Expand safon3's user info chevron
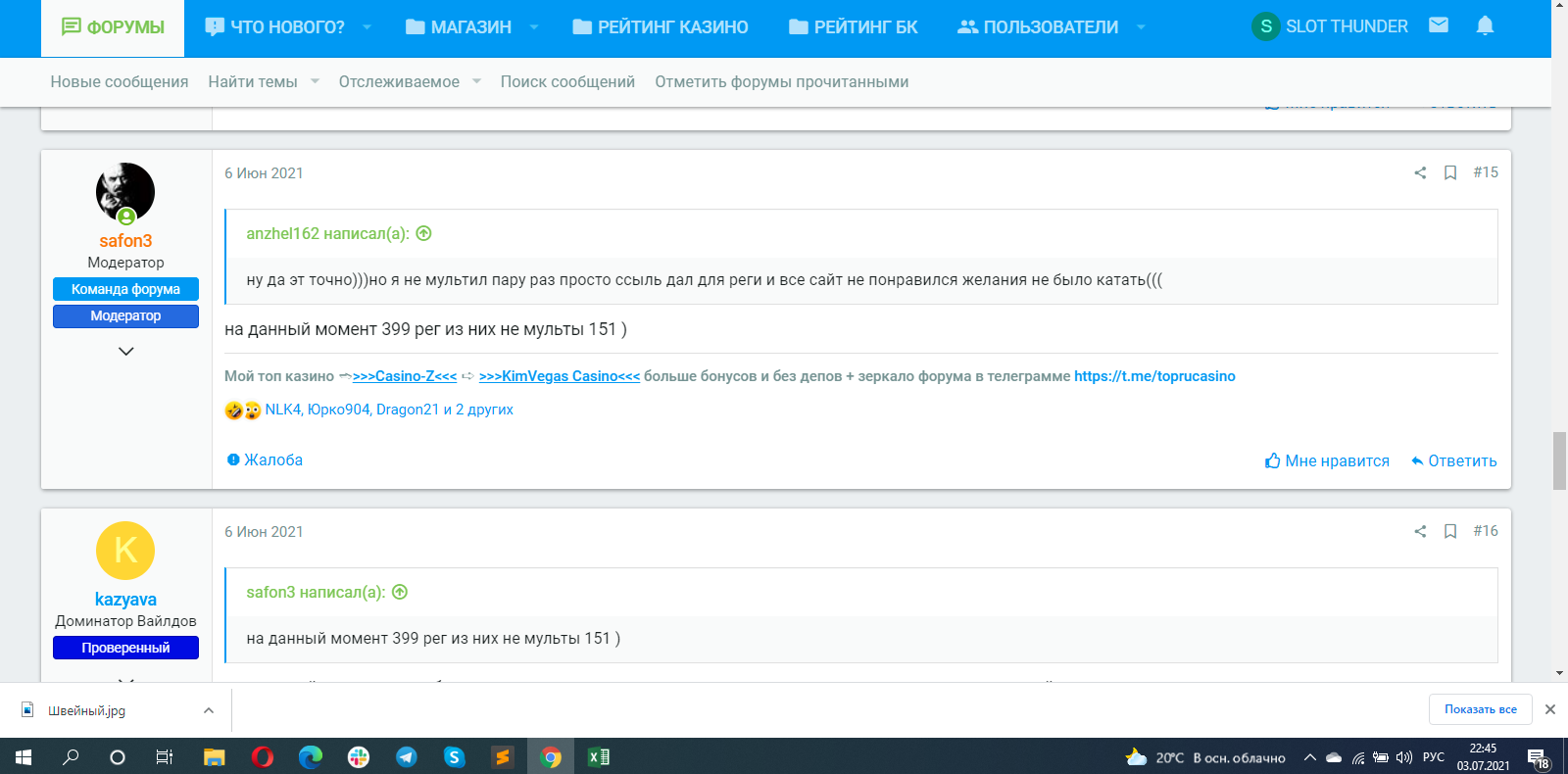 [125, 351]
